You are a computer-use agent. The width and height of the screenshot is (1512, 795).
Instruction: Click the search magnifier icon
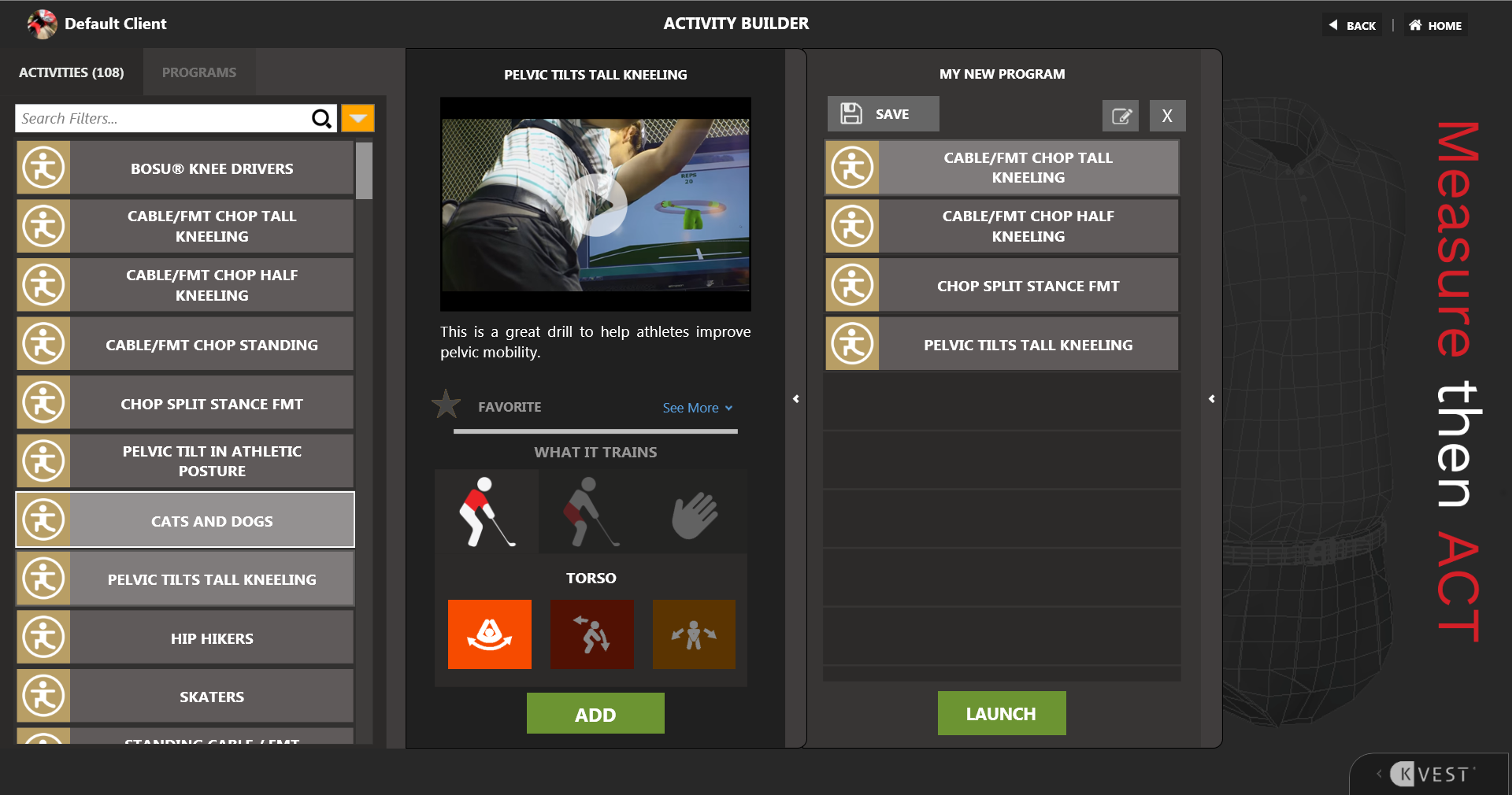(x=321, y=119)
